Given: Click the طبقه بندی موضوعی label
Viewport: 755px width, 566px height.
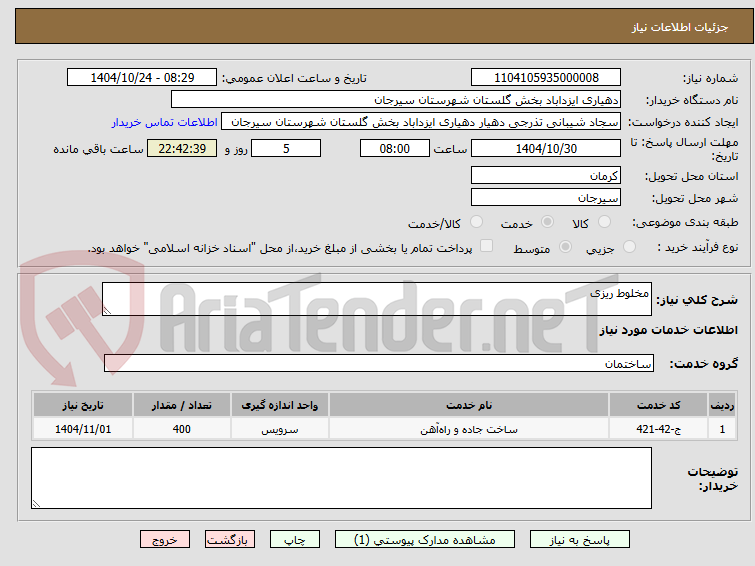Looking at the screenshot, I should pyautogui.click(x=685, y=222).
